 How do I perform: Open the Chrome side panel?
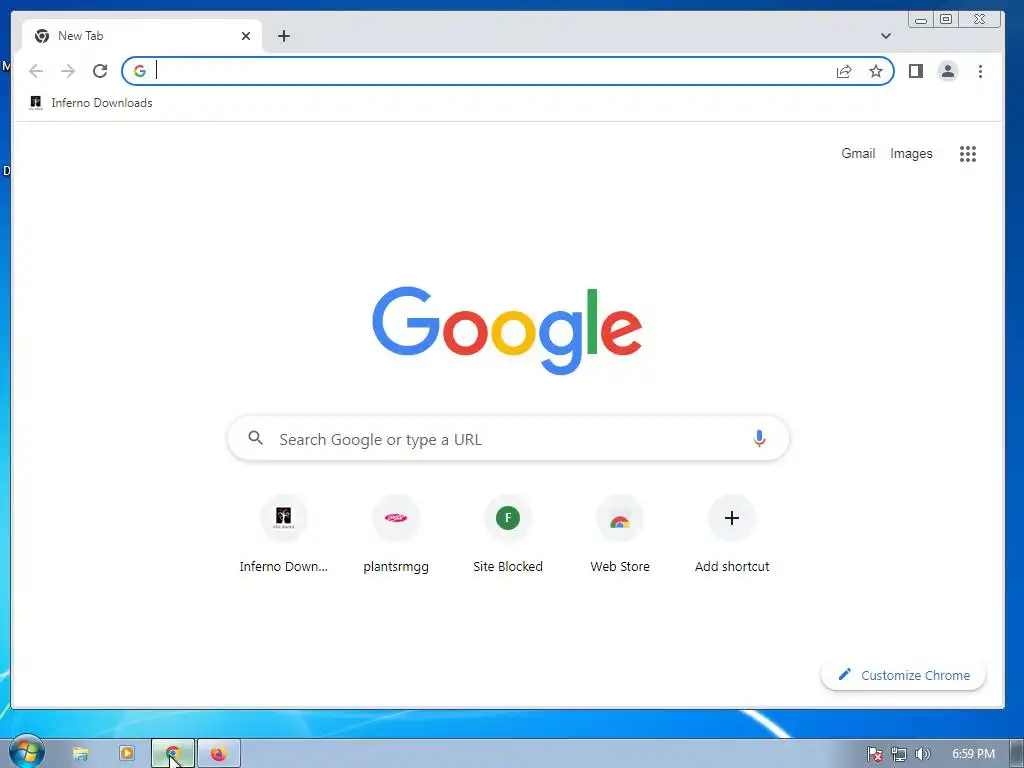[916, 71]
